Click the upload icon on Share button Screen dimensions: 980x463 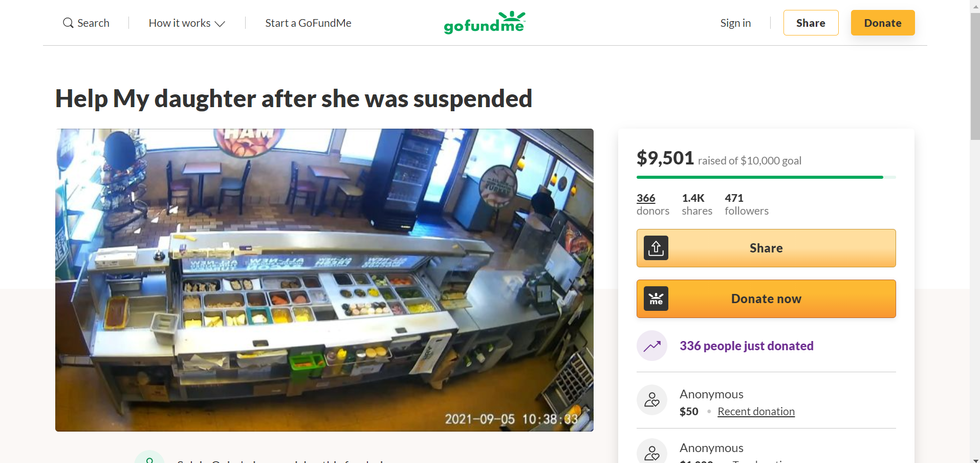(656, 248)
